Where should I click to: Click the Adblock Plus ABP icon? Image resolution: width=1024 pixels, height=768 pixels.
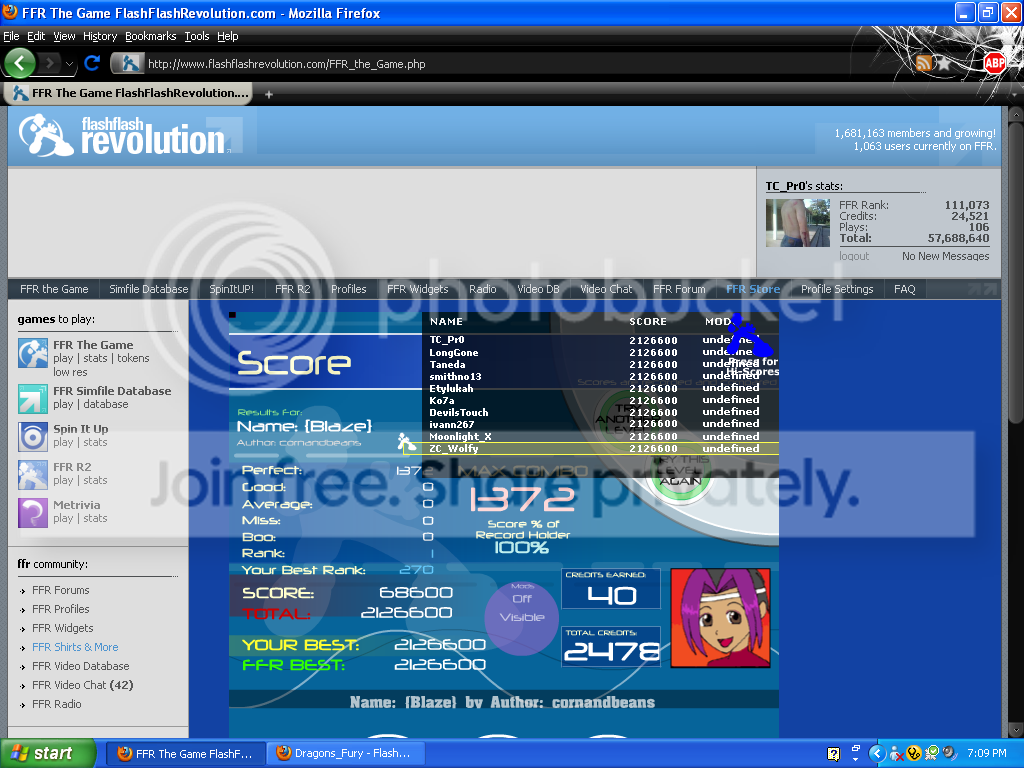pos(994,63)
